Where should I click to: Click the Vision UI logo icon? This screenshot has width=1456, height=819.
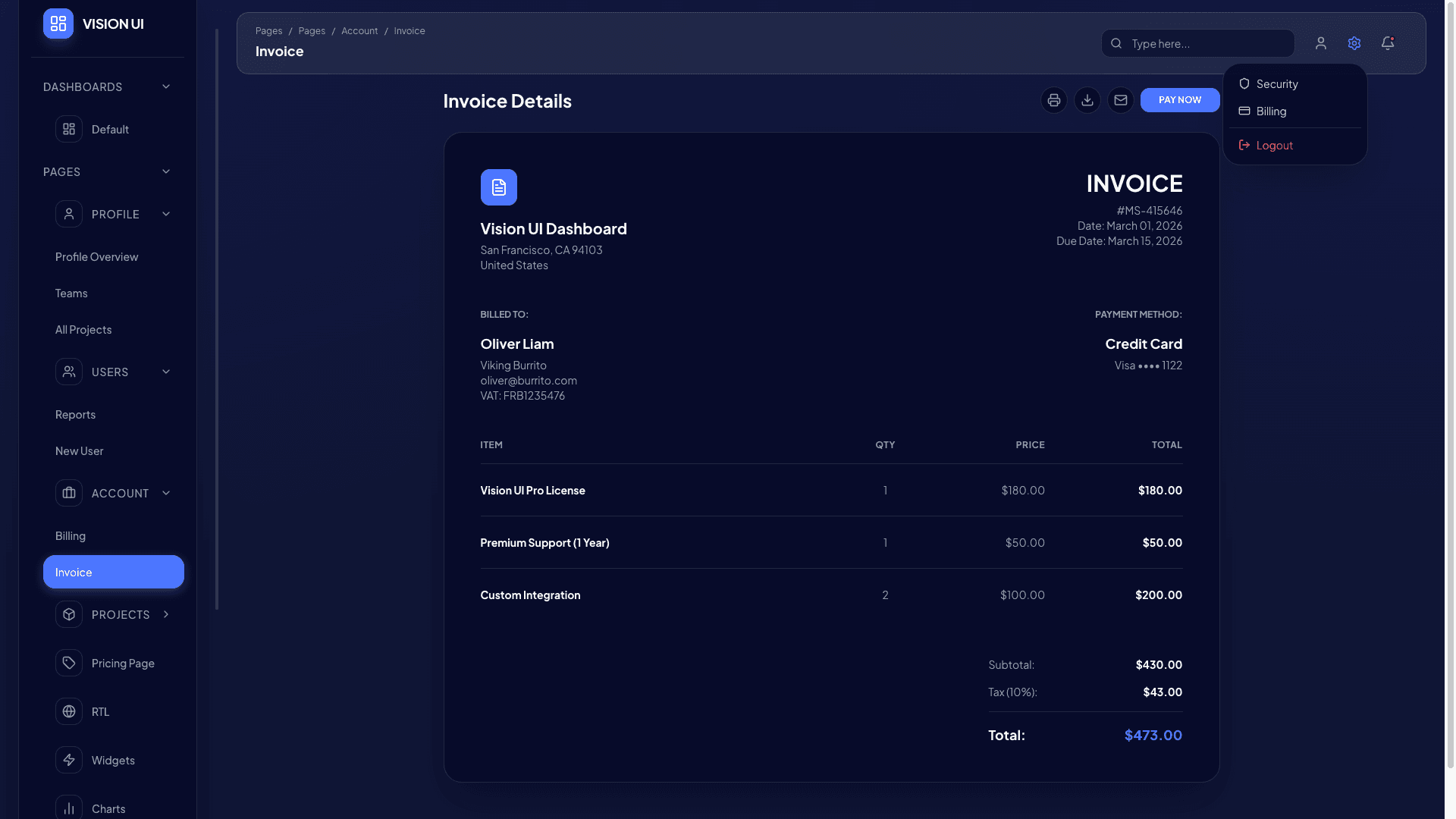pyautogui.click(x=58, y=24)
